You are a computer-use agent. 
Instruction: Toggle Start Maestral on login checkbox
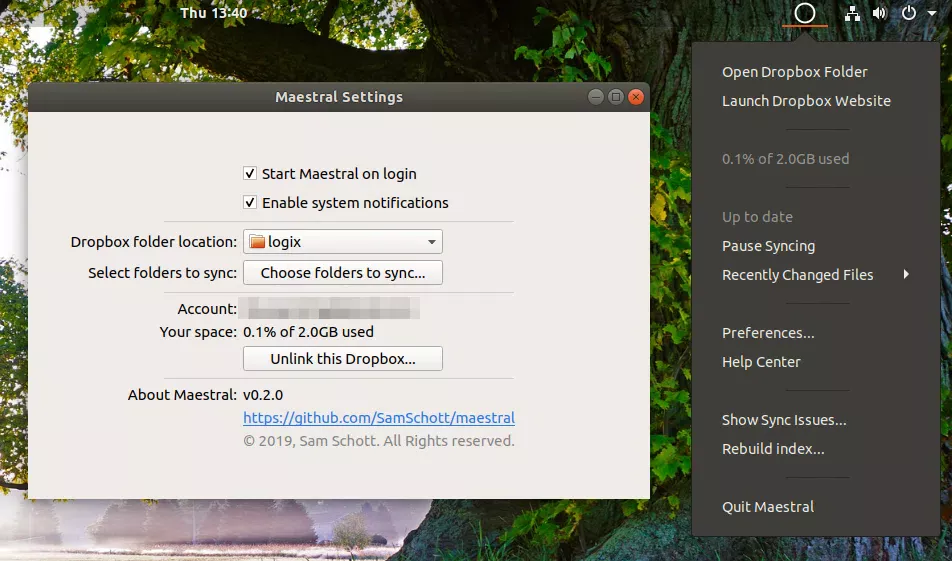coord(250,174)
